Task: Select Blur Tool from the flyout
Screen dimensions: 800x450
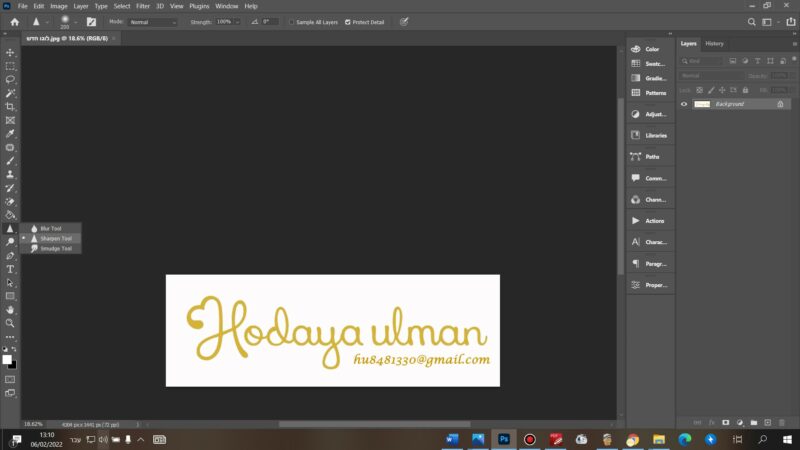Action: pyautogui.click(x=51, y=229)
